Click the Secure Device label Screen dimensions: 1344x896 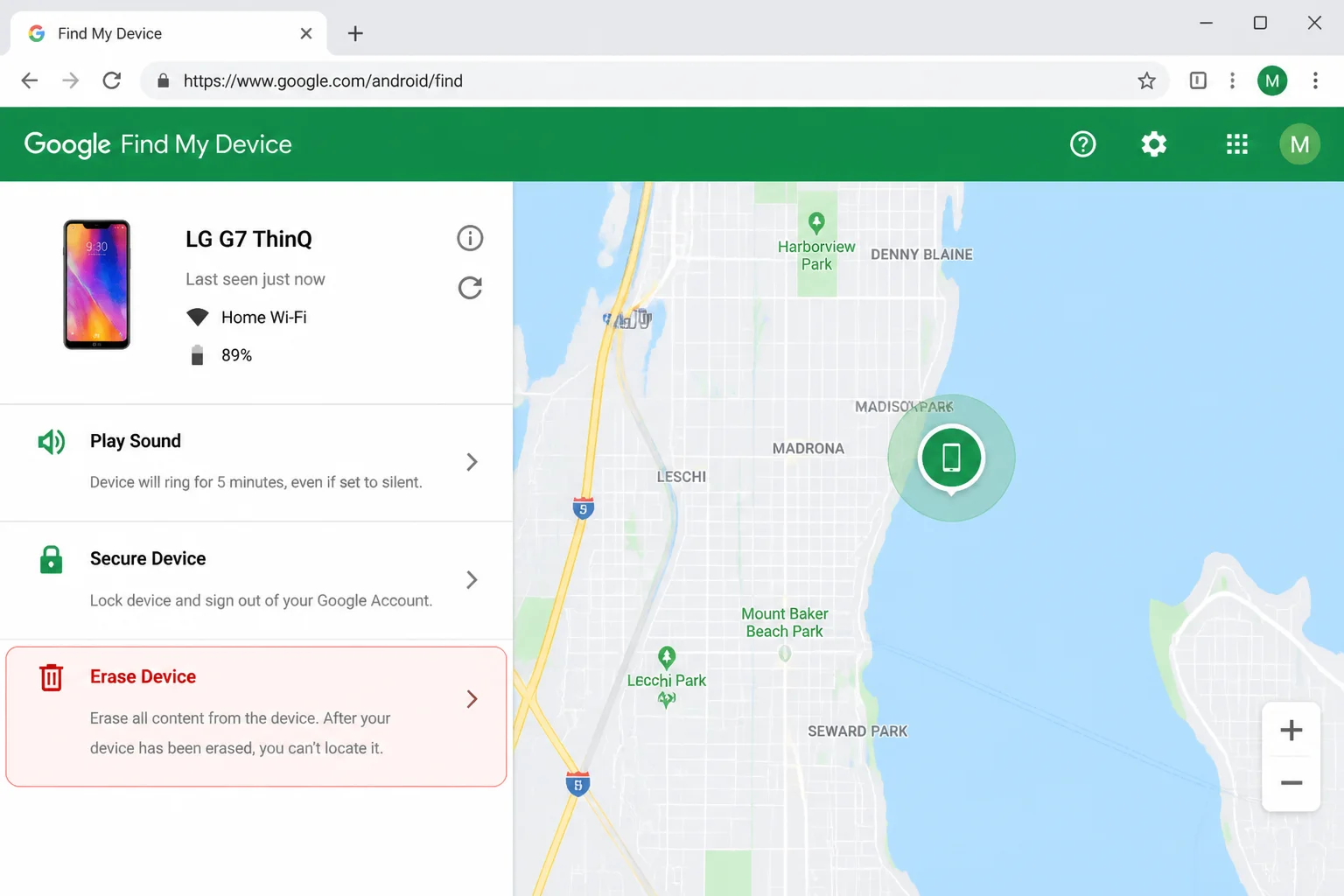(148, 558)
